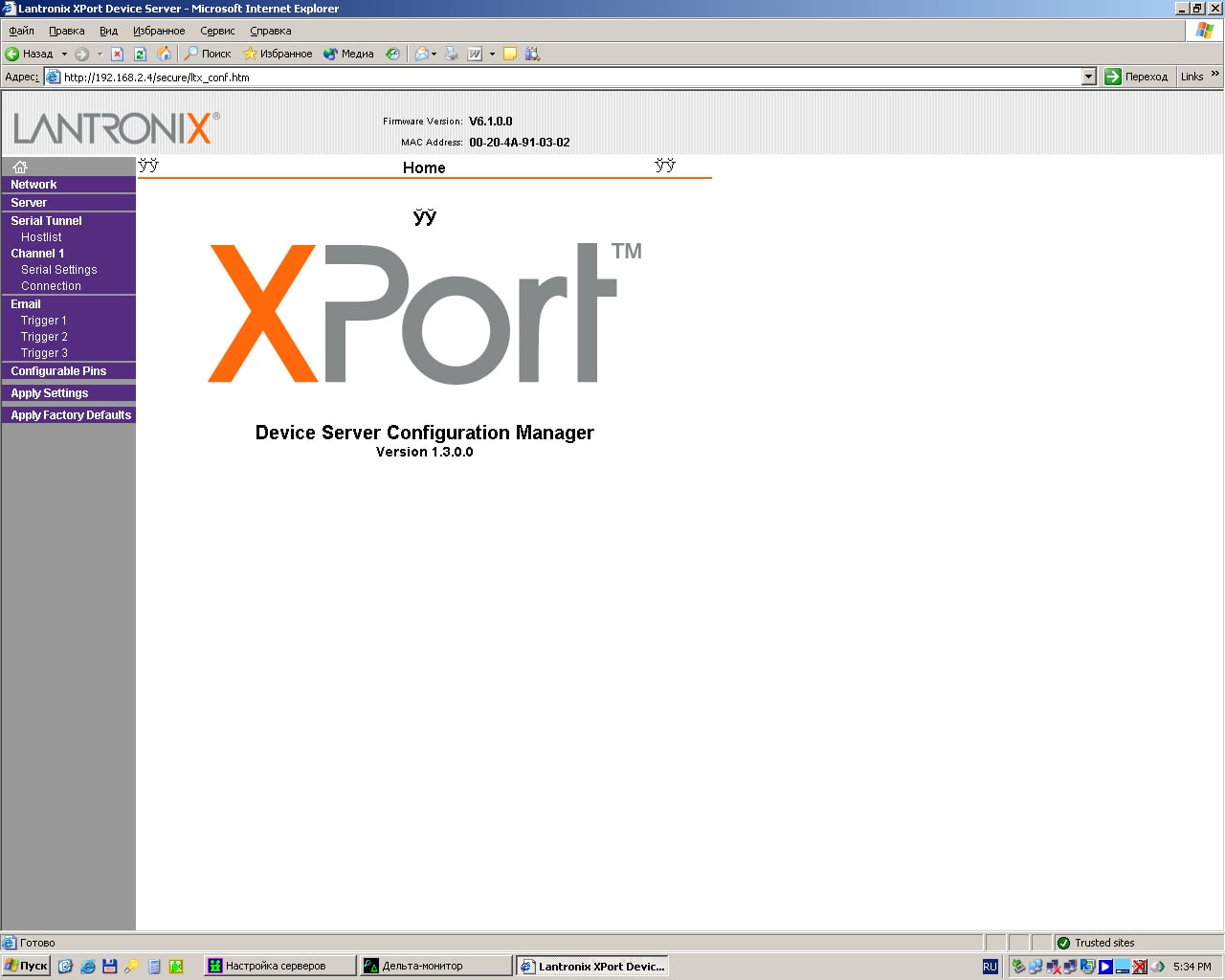1225x980 pixels.
Task: Open the Вид menu
Action: tap(109, 31)
